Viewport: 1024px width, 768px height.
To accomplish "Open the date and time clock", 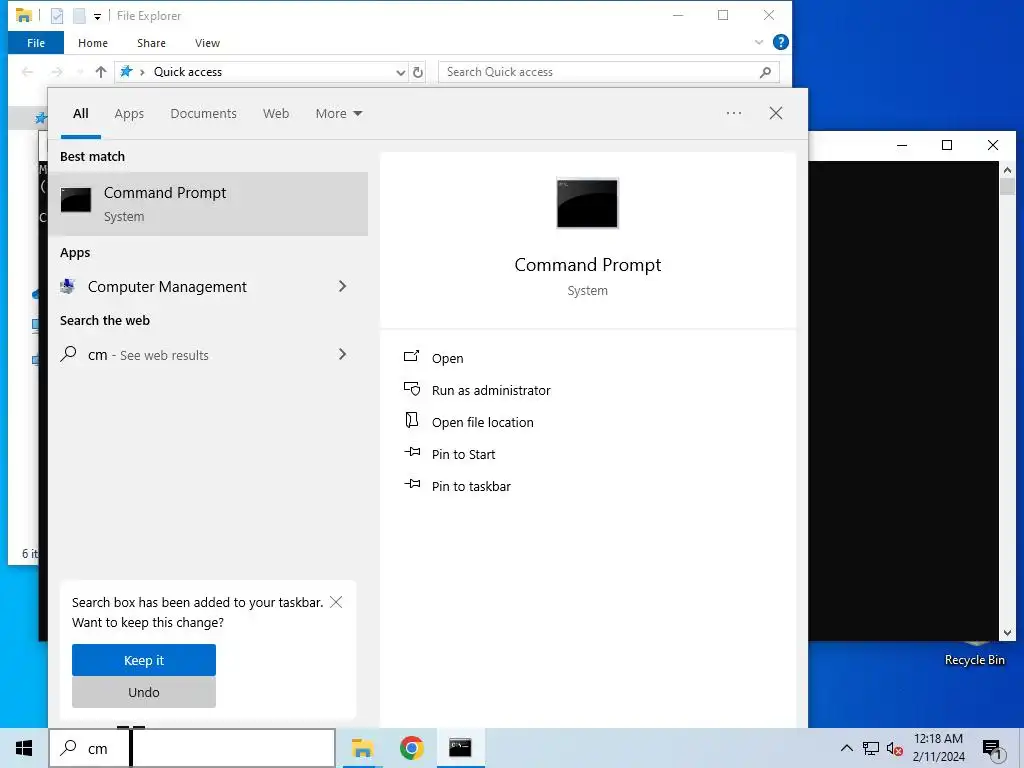I will 938,748.
